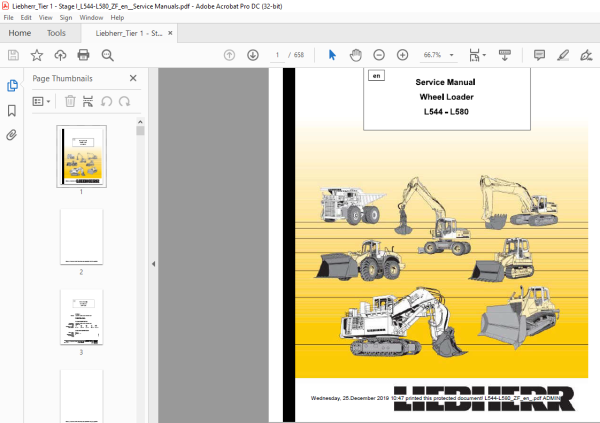Select the Highlight text pen tool
Viewport: 600px width, 423px height.
pos(563,55)
